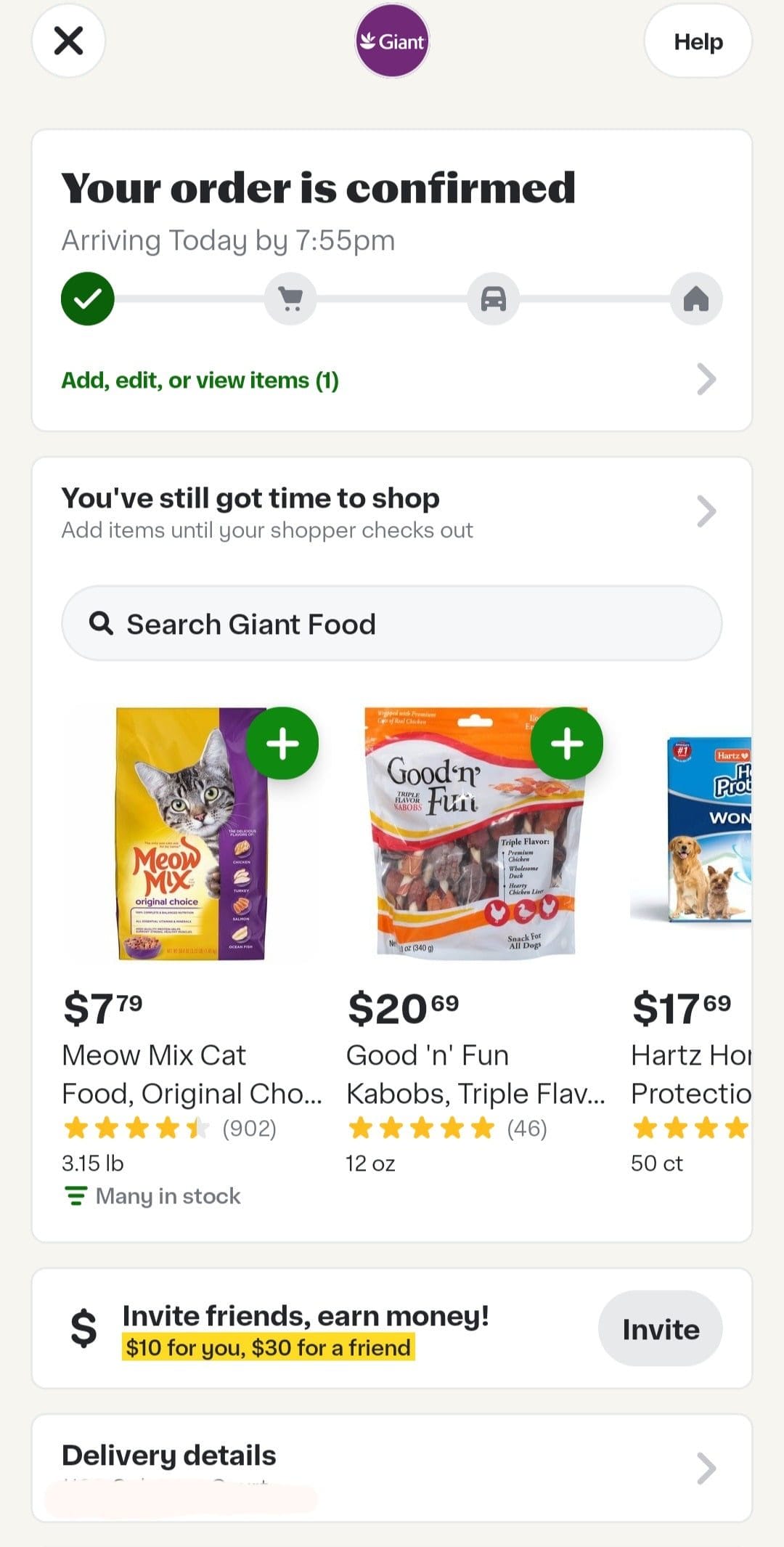
Task: Tap the shopping cart progress icon
Action: point(290,299)
